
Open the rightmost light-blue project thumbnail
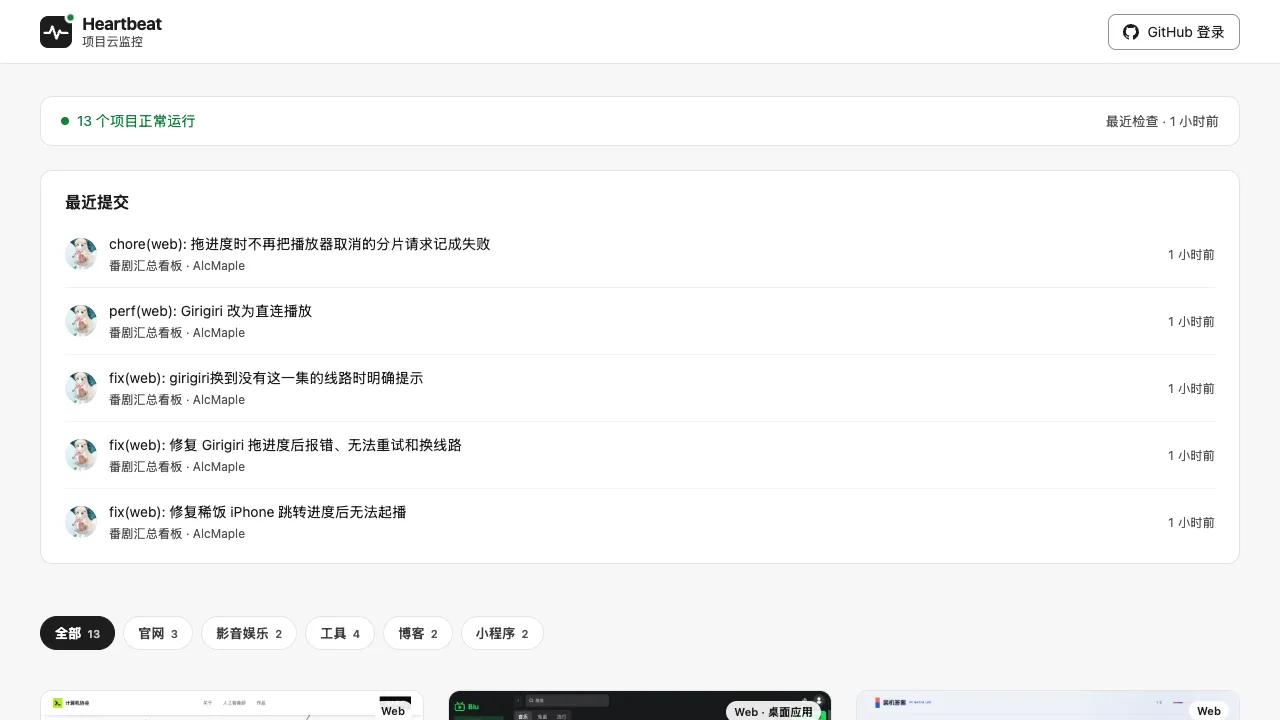(1048, 705)
